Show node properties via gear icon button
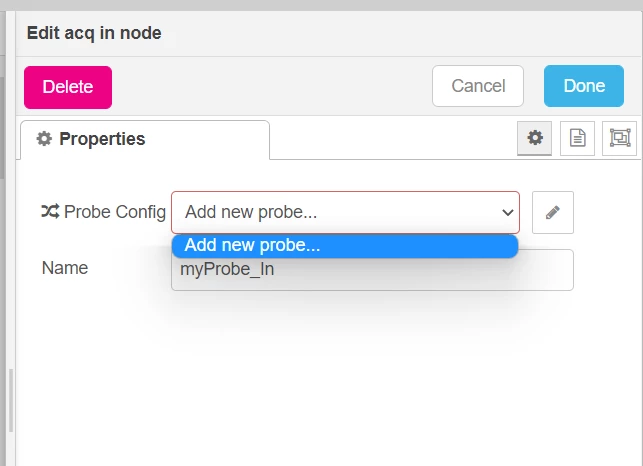This screenshot has width=643, height=466. coord(534,138)
